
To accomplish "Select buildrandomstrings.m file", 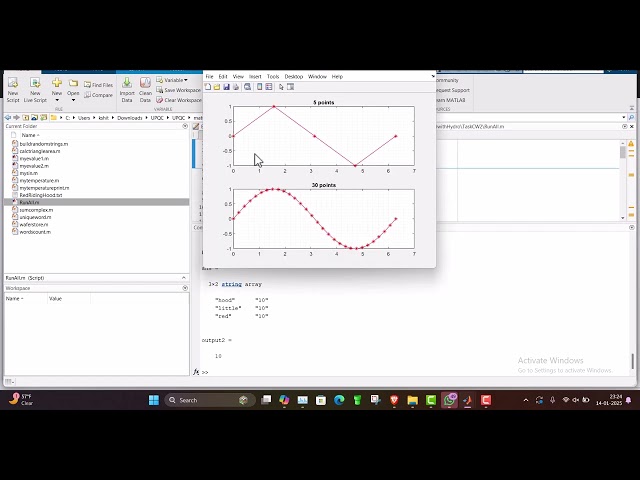I will coord(44,144).
